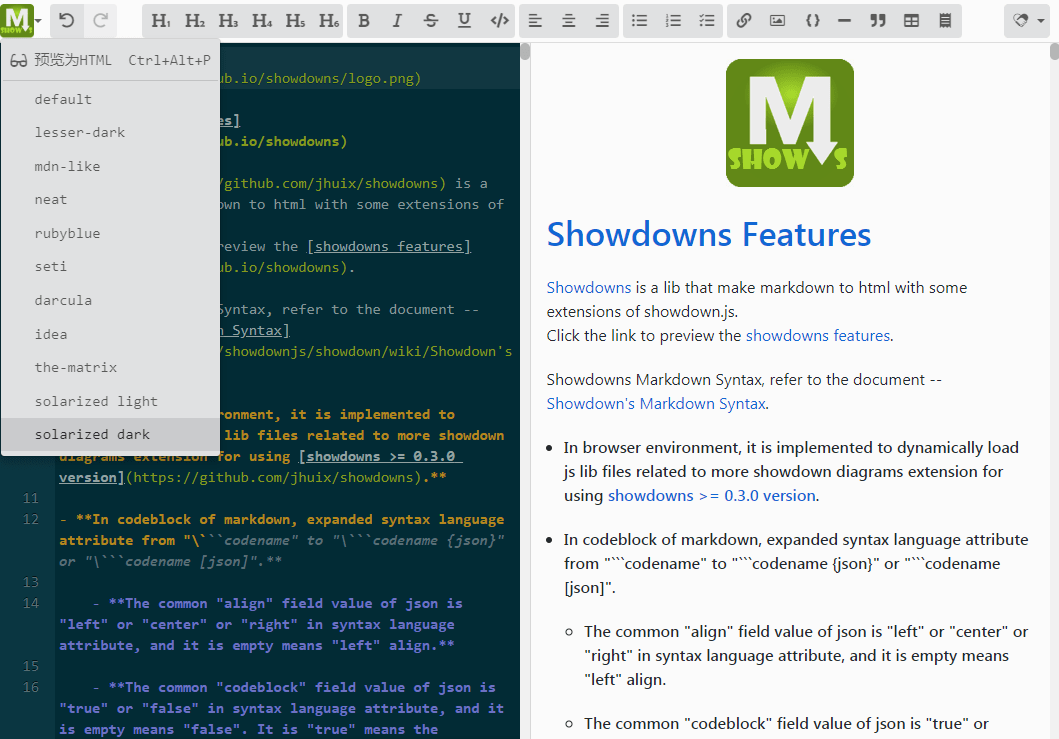This screenshot has height=739, width=1059.
Task: Place cursor on editor line 12
Action: 282,540
